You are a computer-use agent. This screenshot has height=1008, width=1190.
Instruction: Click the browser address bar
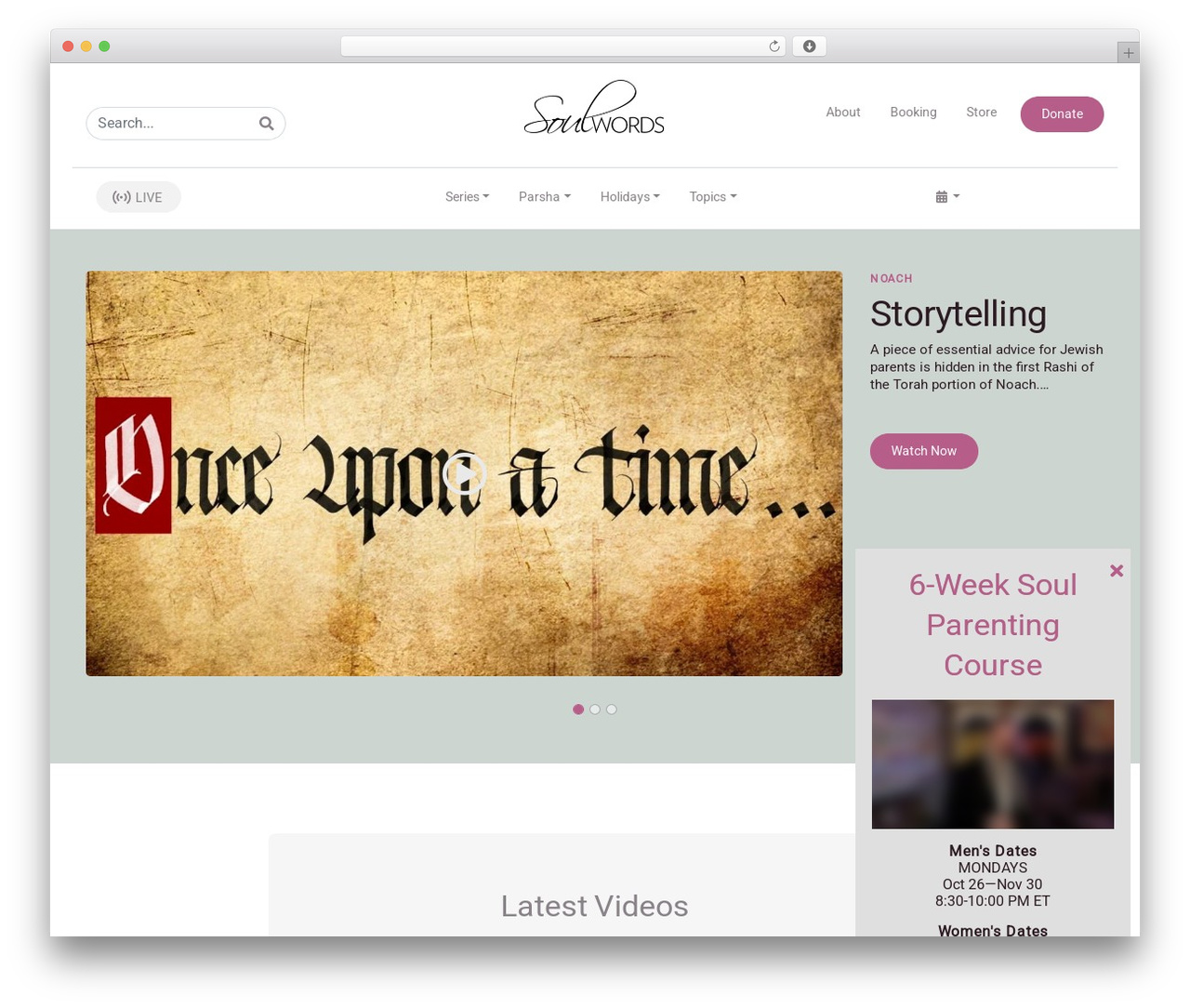(x=562, y=46)
